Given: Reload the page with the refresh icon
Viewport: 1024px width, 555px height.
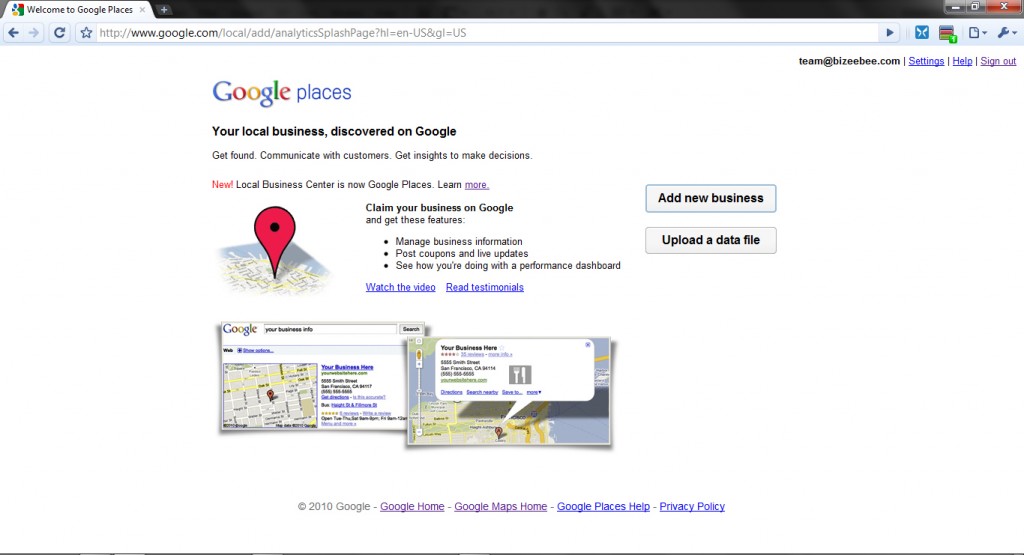Looking at the screenshot, I should pyautogui.click(x=59, y=33).
